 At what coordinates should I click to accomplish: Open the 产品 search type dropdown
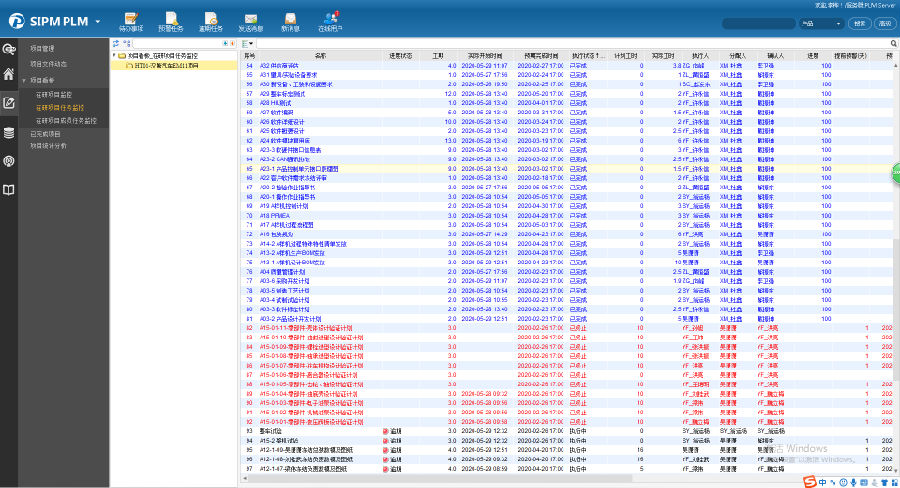tap(821, 23)
